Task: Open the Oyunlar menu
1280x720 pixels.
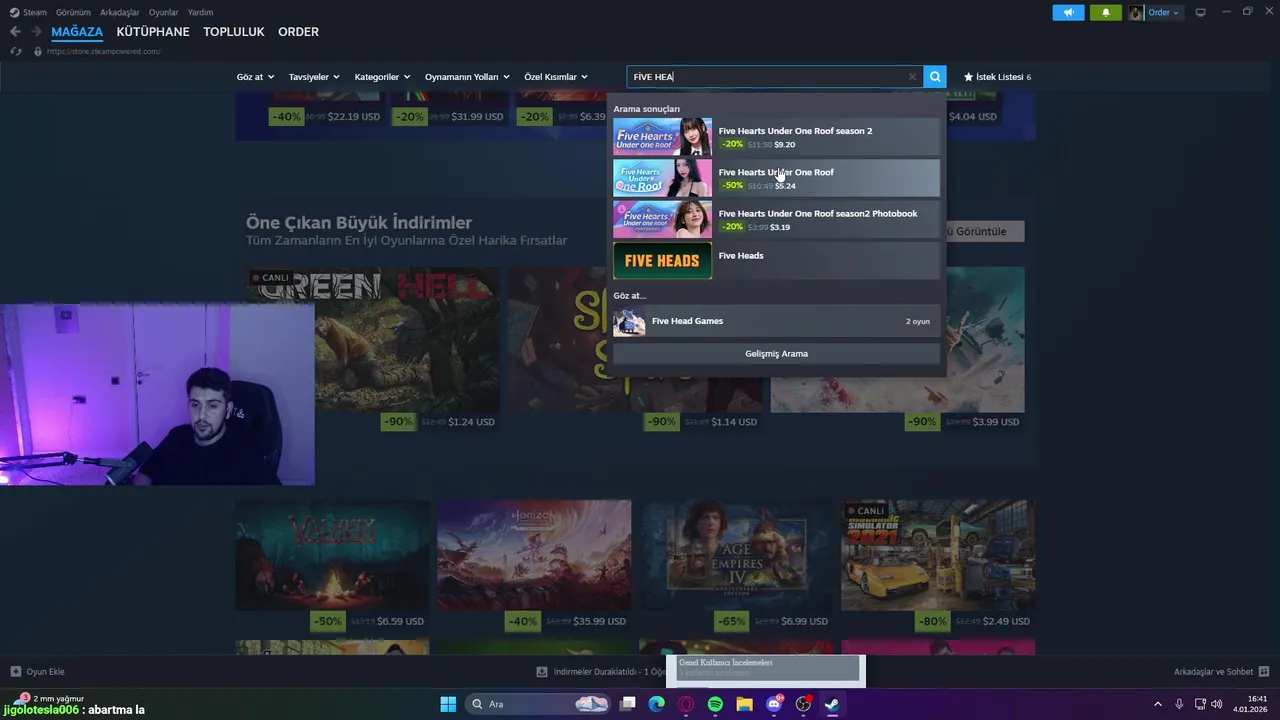Action: coord(164,12)
